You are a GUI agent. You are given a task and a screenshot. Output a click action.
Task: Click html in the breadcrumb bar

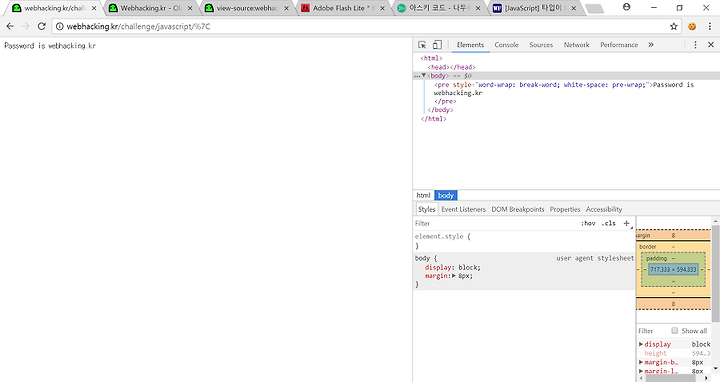423,195
